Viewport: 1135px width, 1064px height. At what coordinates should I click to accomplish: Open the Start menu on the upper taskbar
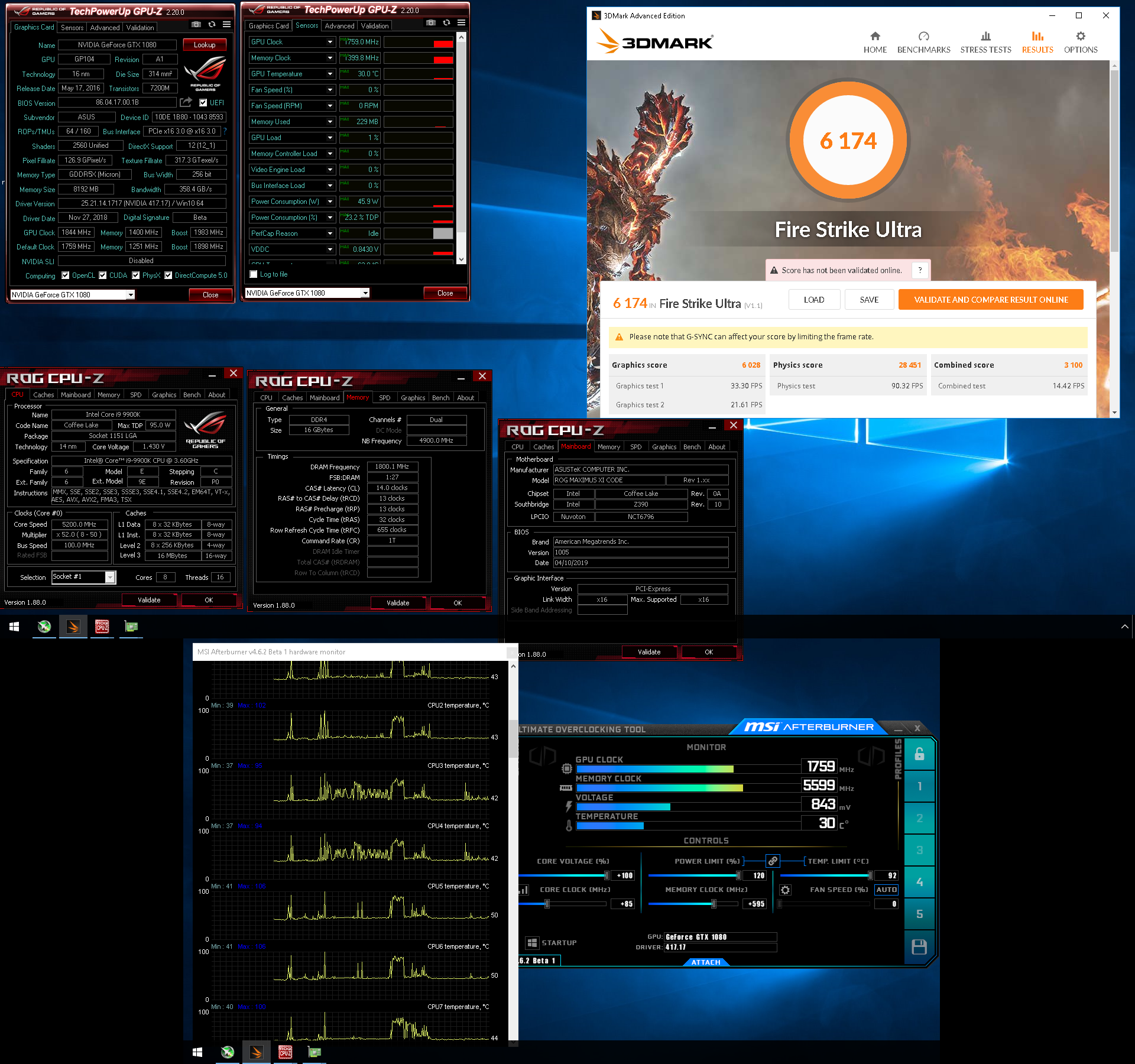coord(14,627)
